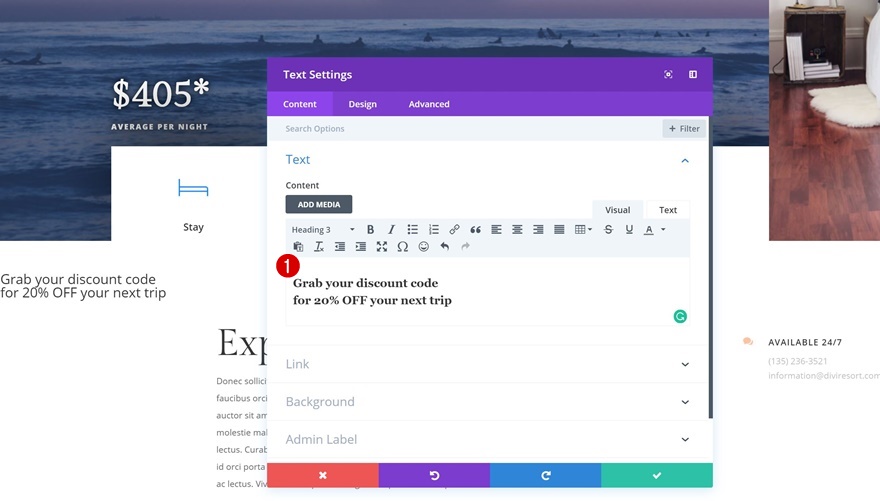Collapse the Text section
880x501 pixels.
tap(685, 160)
